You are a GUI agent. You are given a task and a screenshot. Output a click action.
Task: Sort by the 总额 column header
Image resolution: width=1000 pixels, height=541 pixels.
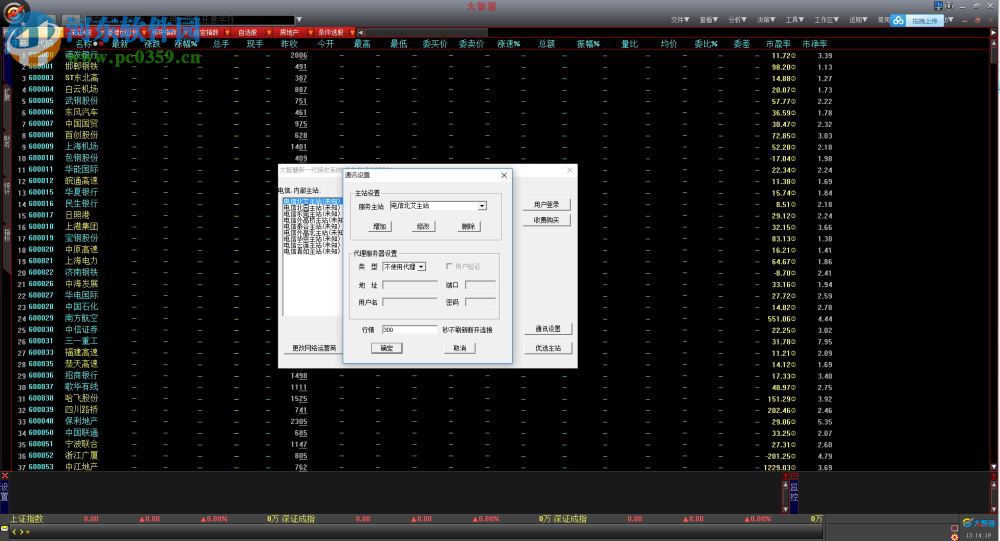[547, 44]
